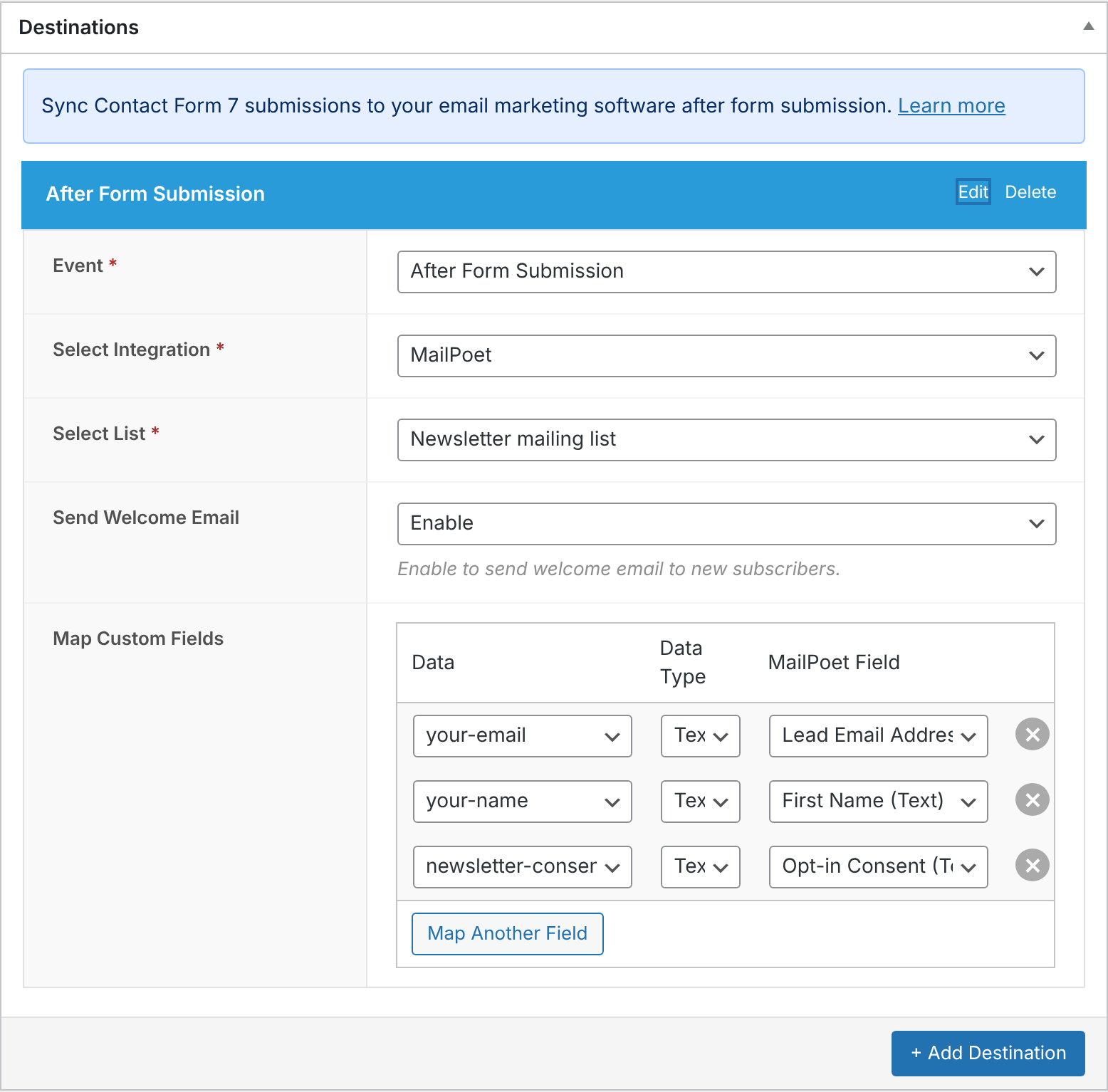Click the Send Welcome Email label
This screenshot has width=1108, height=1092.
[146, 518]
